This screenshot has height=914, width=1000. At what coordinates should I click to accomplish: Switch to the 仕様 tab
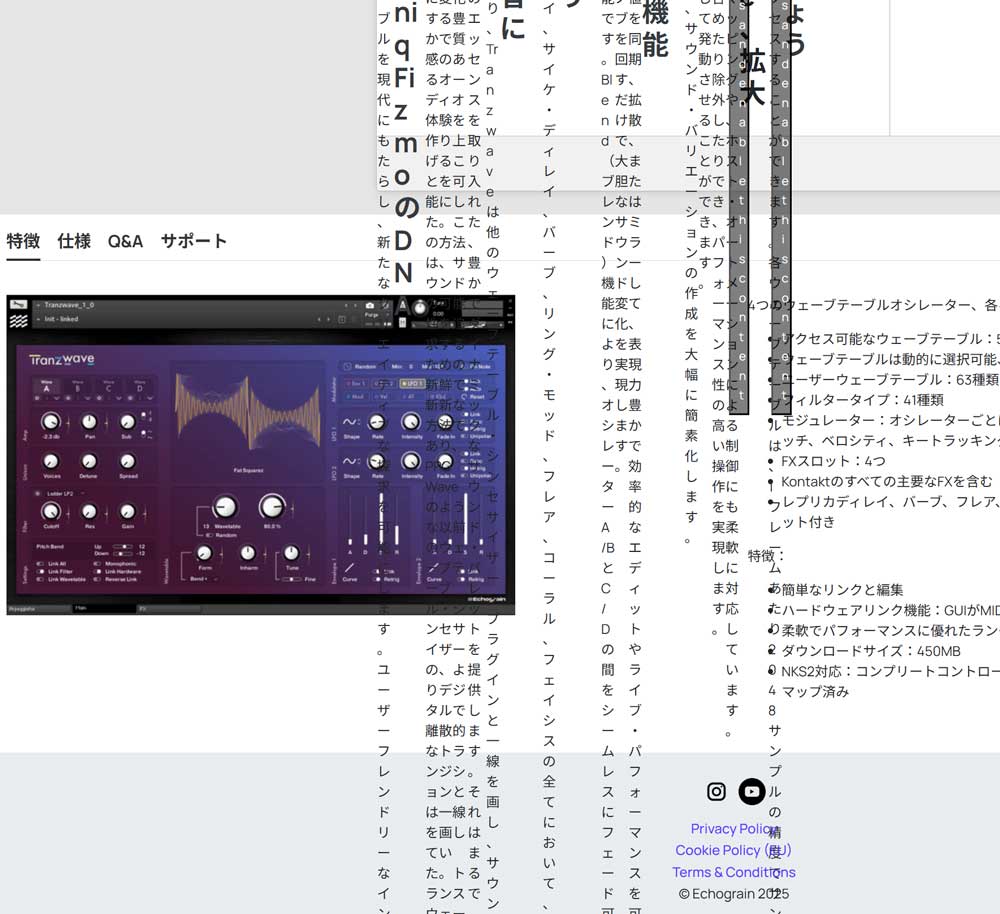pyautogui.click(x=74, y=241)
